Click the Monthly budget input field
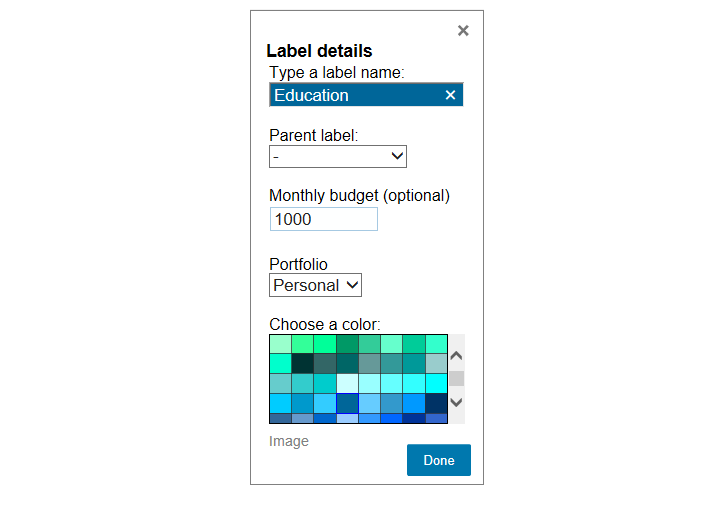Screen dimensions: 706x506 324,219
